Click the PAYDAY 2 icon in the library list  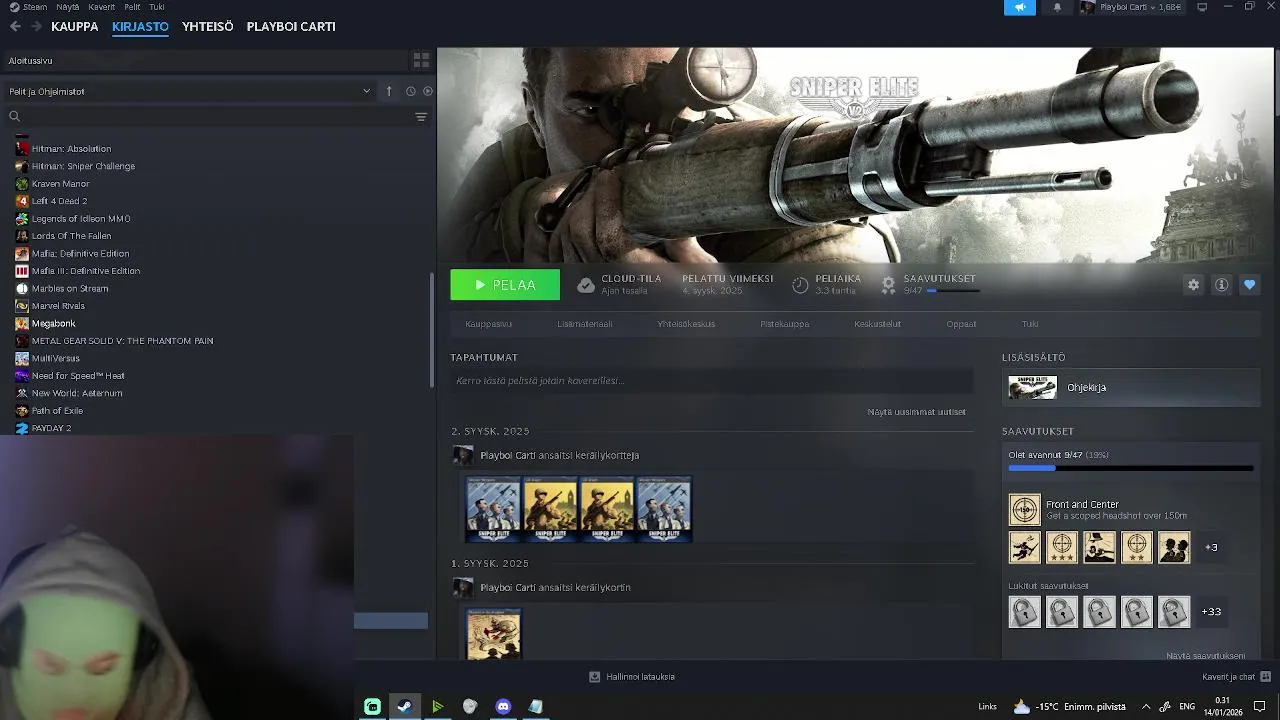[22, 428]
